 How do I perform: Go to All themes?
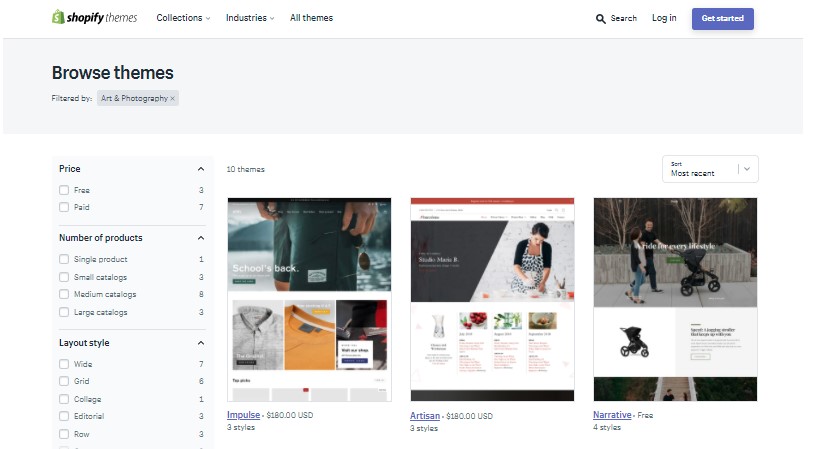click(311, 18)
